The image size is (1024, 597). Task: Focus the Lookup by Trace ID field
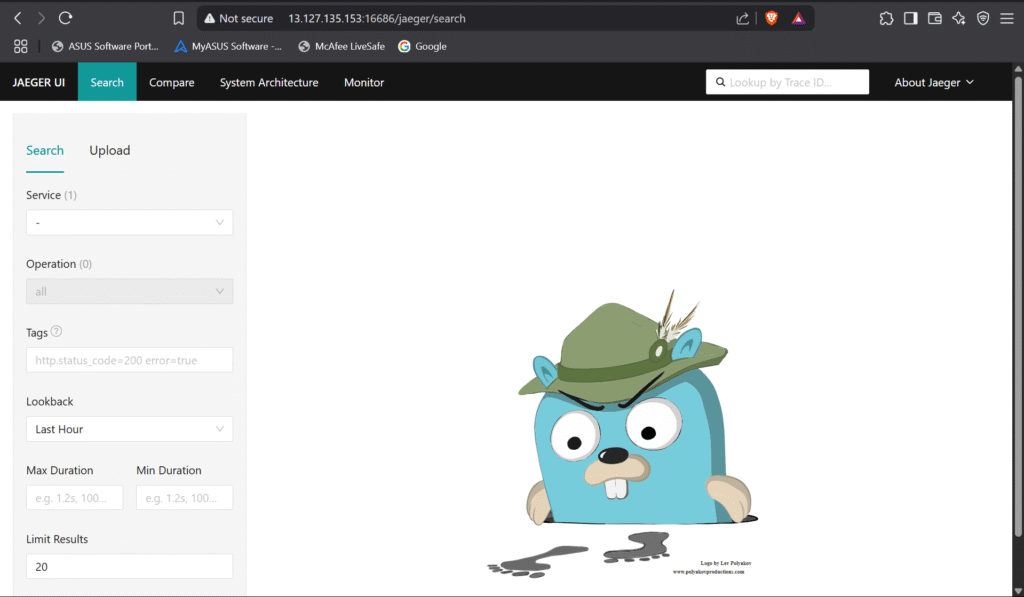[x=788, y=82]
